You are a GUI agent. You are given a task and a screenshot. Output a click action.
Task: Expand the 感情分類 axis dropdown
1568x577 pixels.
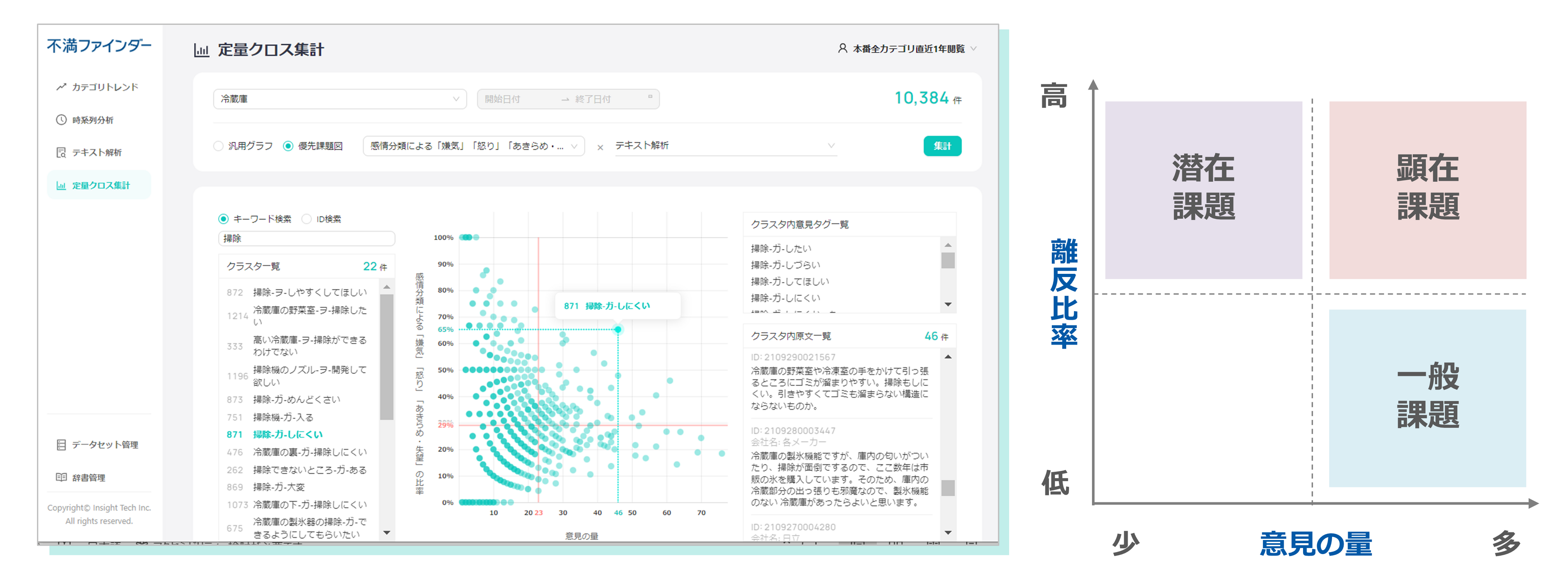point(474,146)
